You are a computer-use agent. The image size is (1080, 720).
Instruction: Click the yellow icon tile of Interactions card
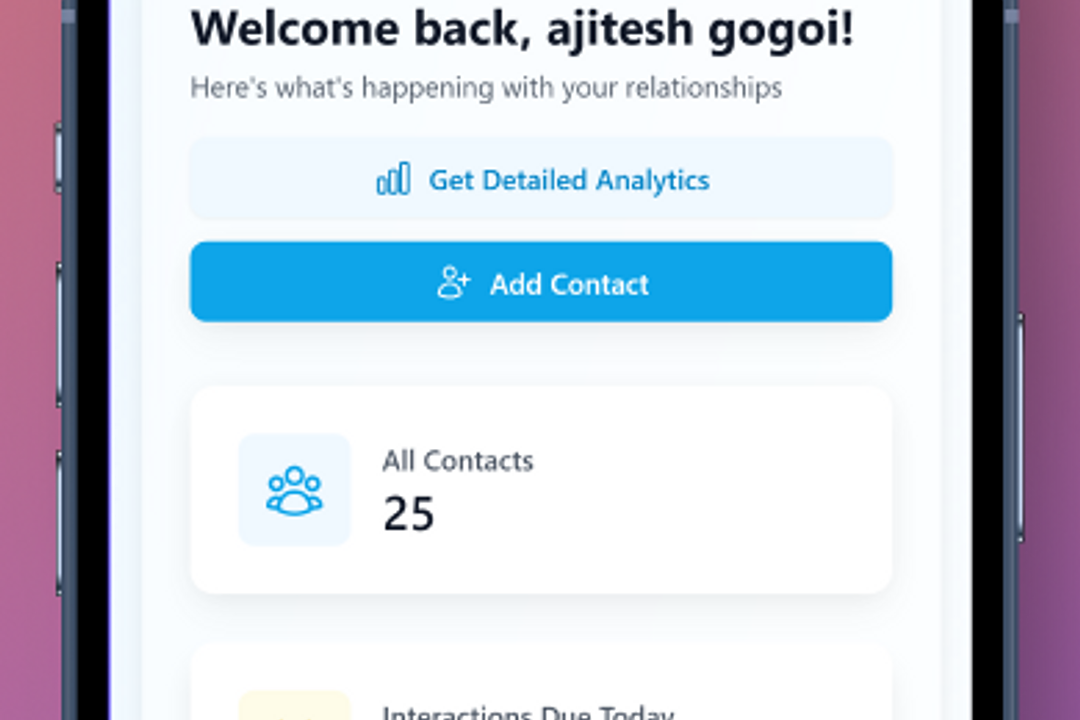pos(294,706)
